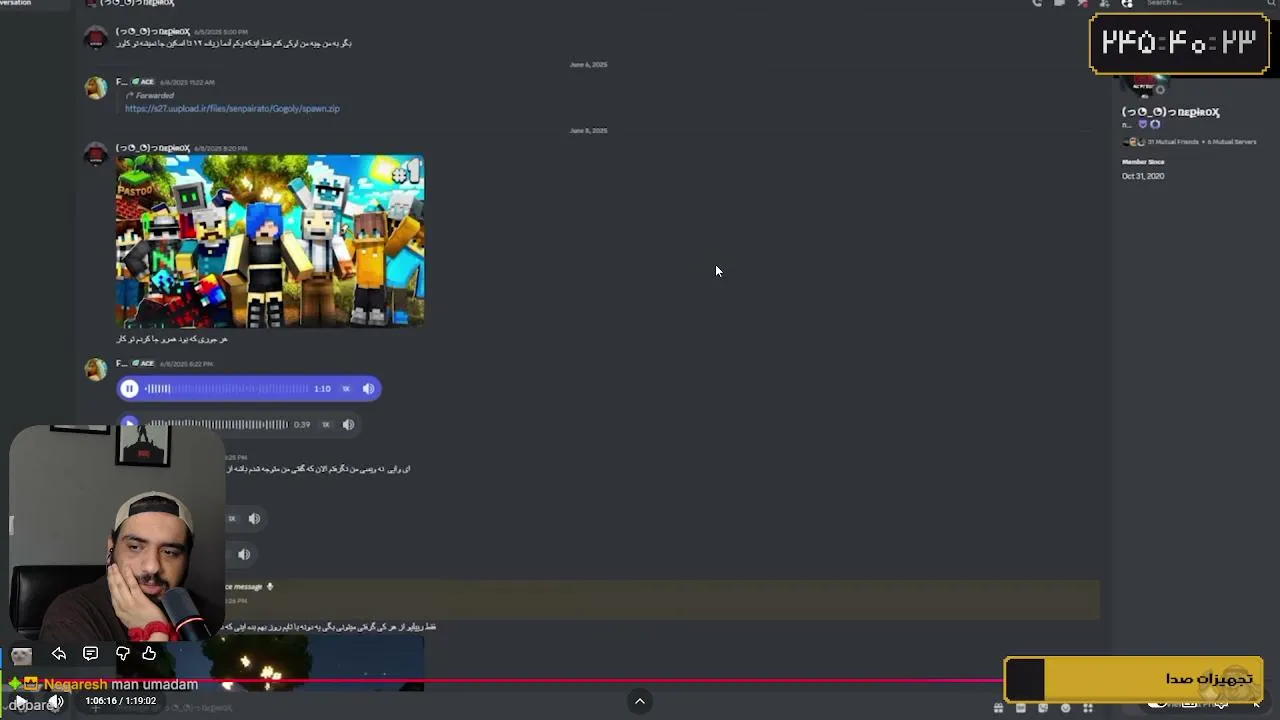The height and width of the screenshot is (720, 1280).
Task: Click the Forwarded label above the link
Action: point(154,96)
